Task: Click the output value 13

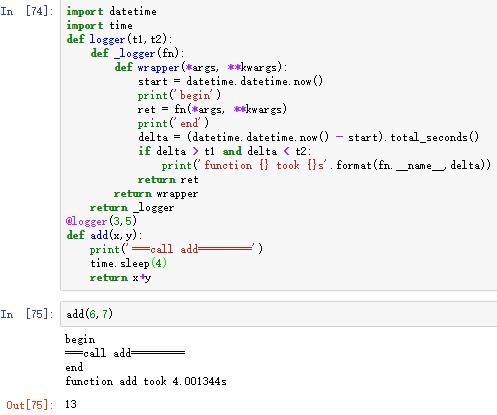Action: [x=71, y=405]
